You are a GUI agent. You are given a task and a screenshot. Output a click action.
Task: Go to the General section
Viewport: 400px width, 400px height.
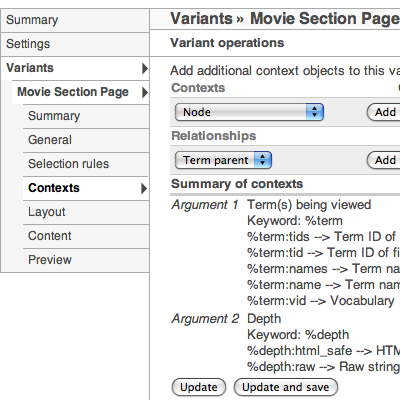click(x=86, y=140)
